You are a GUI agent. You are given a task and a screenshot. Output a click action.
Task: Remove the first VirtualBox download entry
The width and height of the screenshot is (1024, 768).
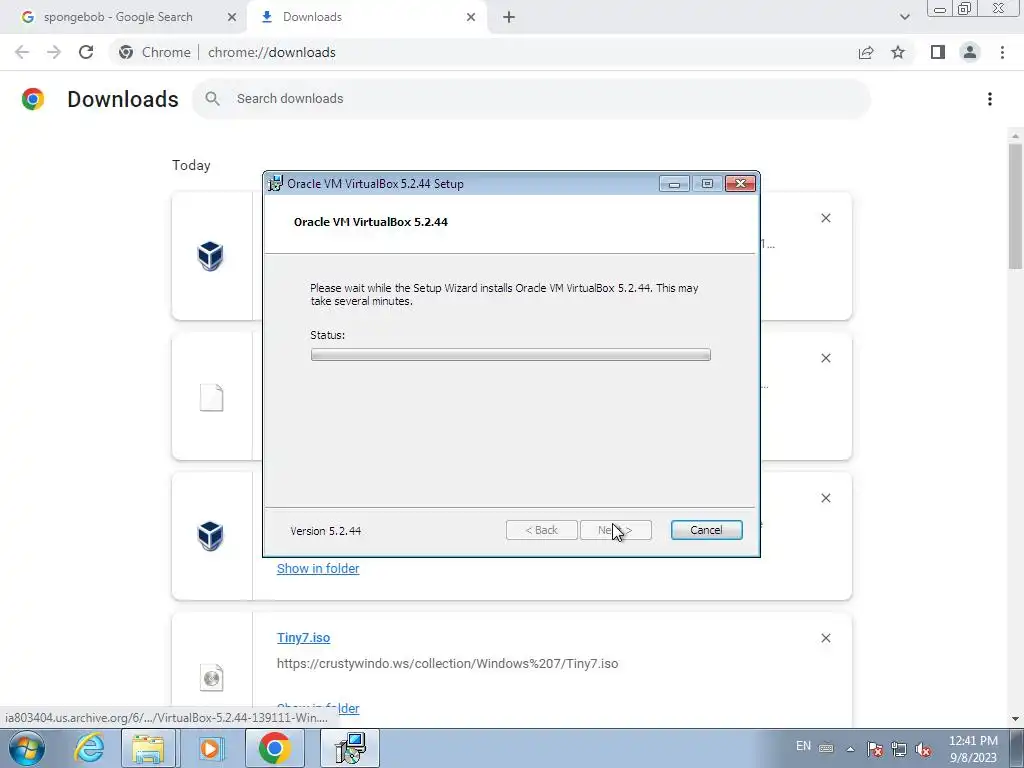[x=825, y=218]
